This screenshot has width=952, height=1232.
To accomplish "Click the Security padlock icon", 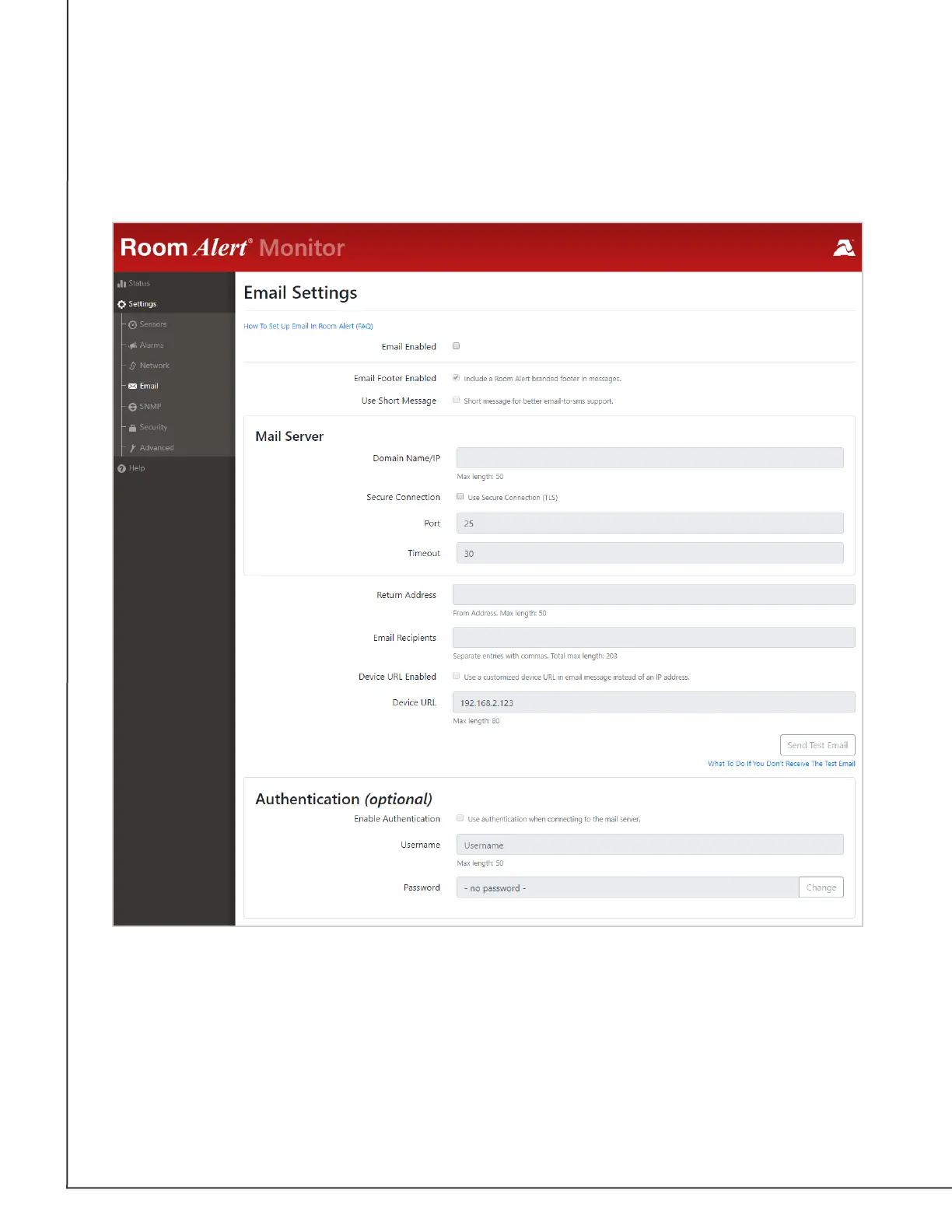I will click(133, 428).
